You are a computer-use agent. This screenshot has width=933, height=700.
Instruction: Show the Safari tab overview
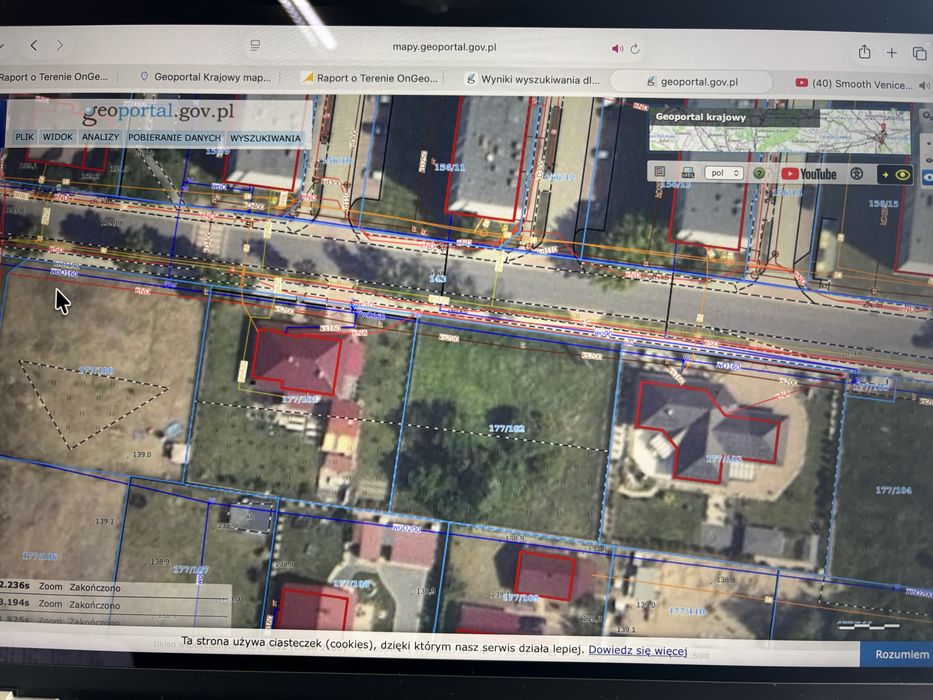[919, 54]
